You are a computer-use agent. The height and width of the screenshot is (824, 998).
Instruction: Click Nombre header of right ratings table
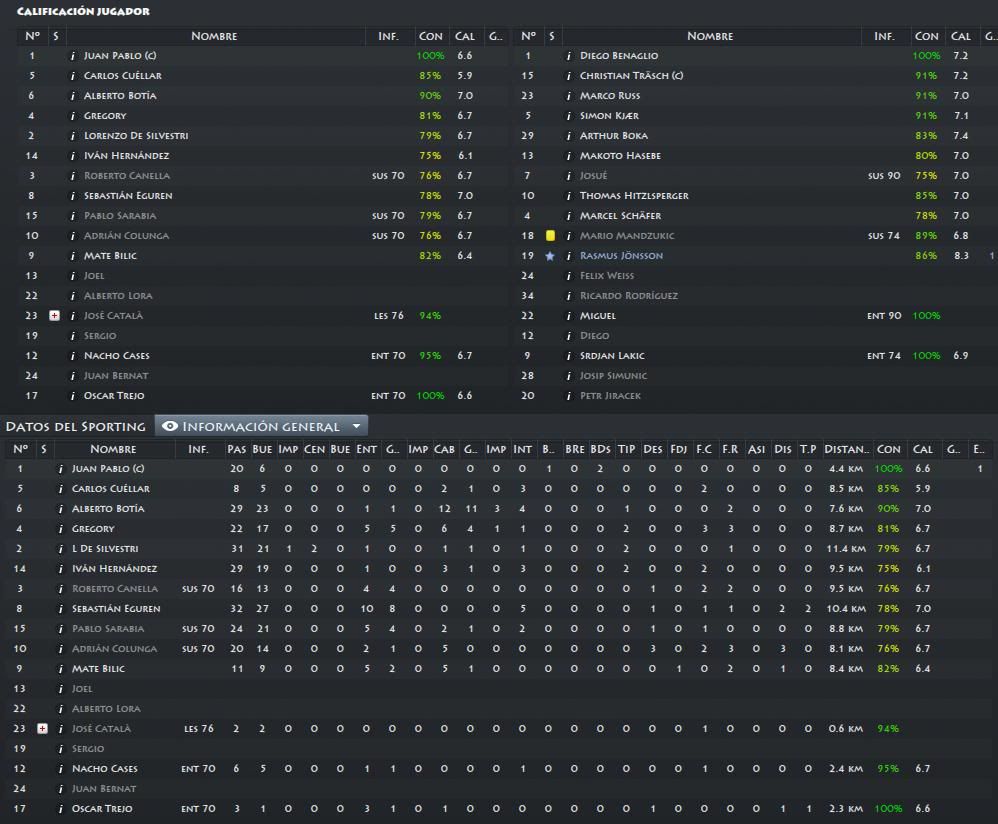tap(710, 36)
